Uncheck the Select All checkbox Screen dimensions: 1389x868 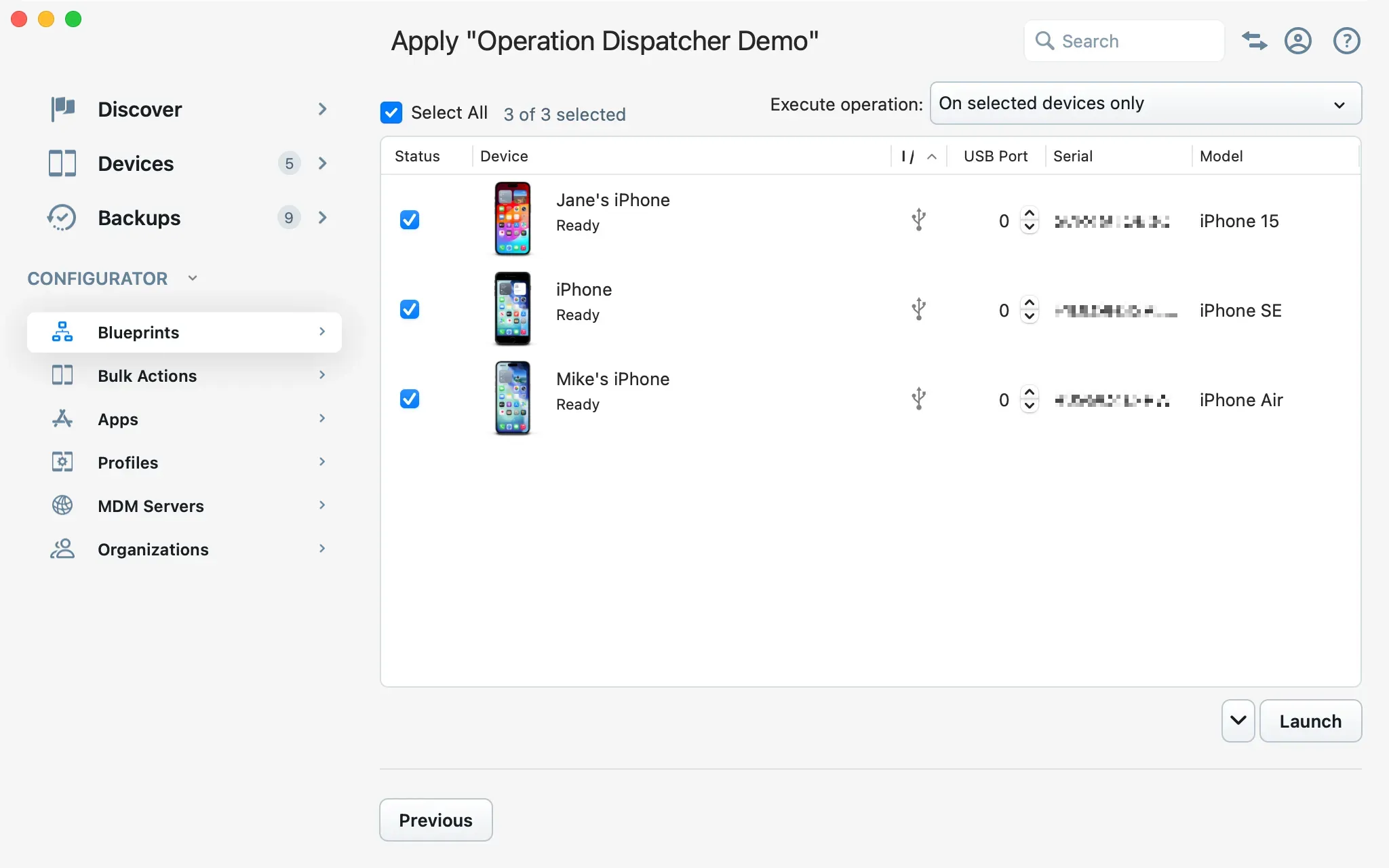(391, 112)
